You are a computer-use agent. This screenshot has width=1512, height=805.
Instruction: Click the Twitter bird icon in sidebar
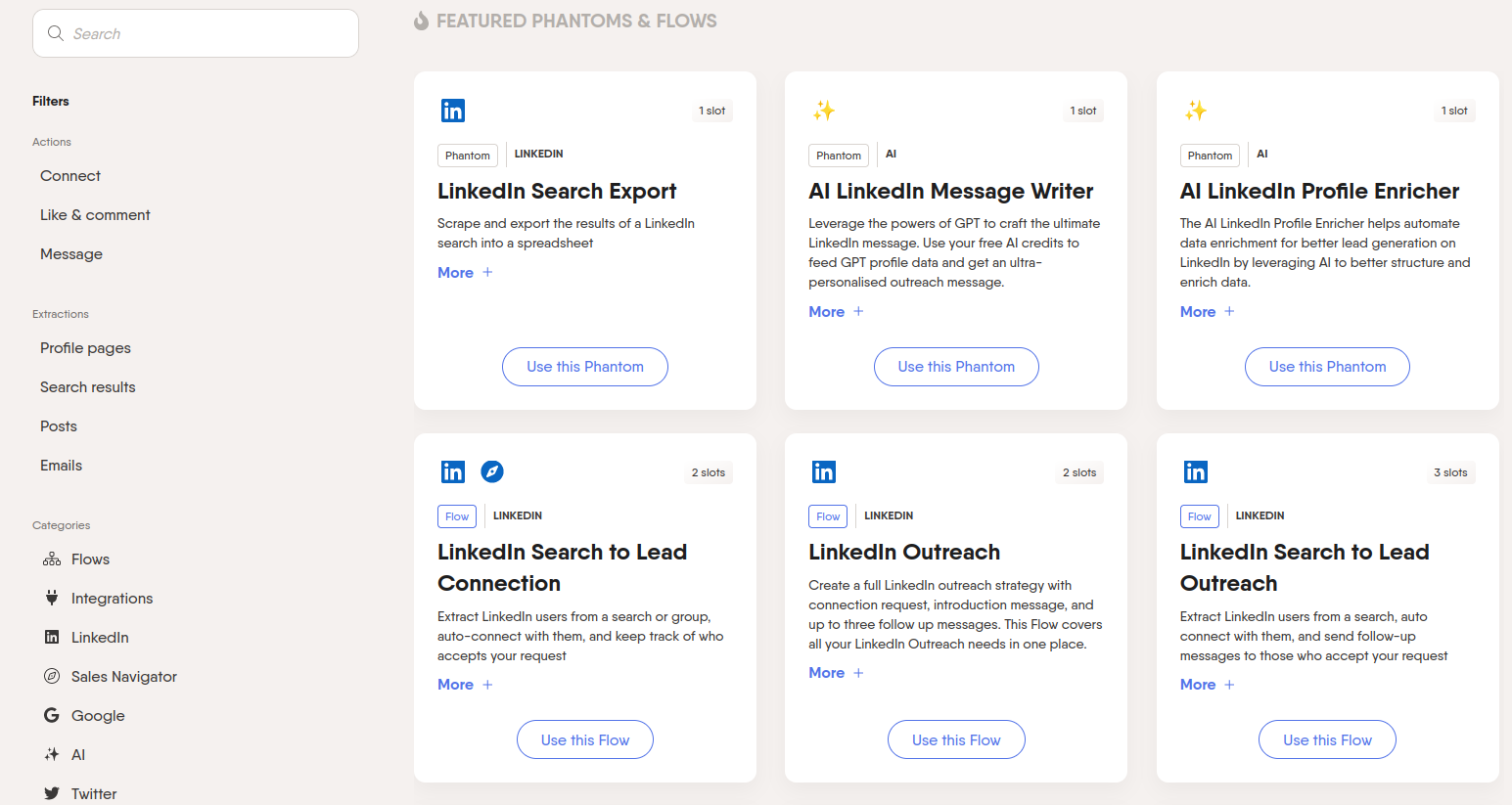coord(52,793)
